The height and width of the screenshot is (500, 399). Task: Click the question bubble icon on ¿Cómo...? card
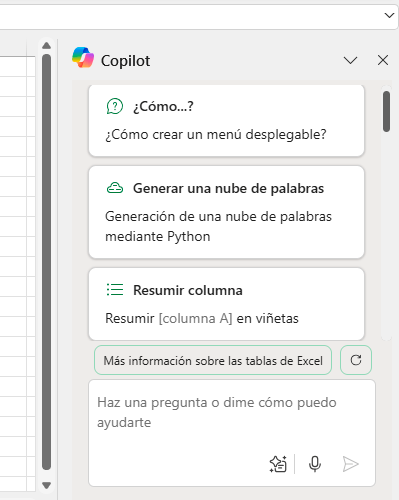tap(115, 107)
